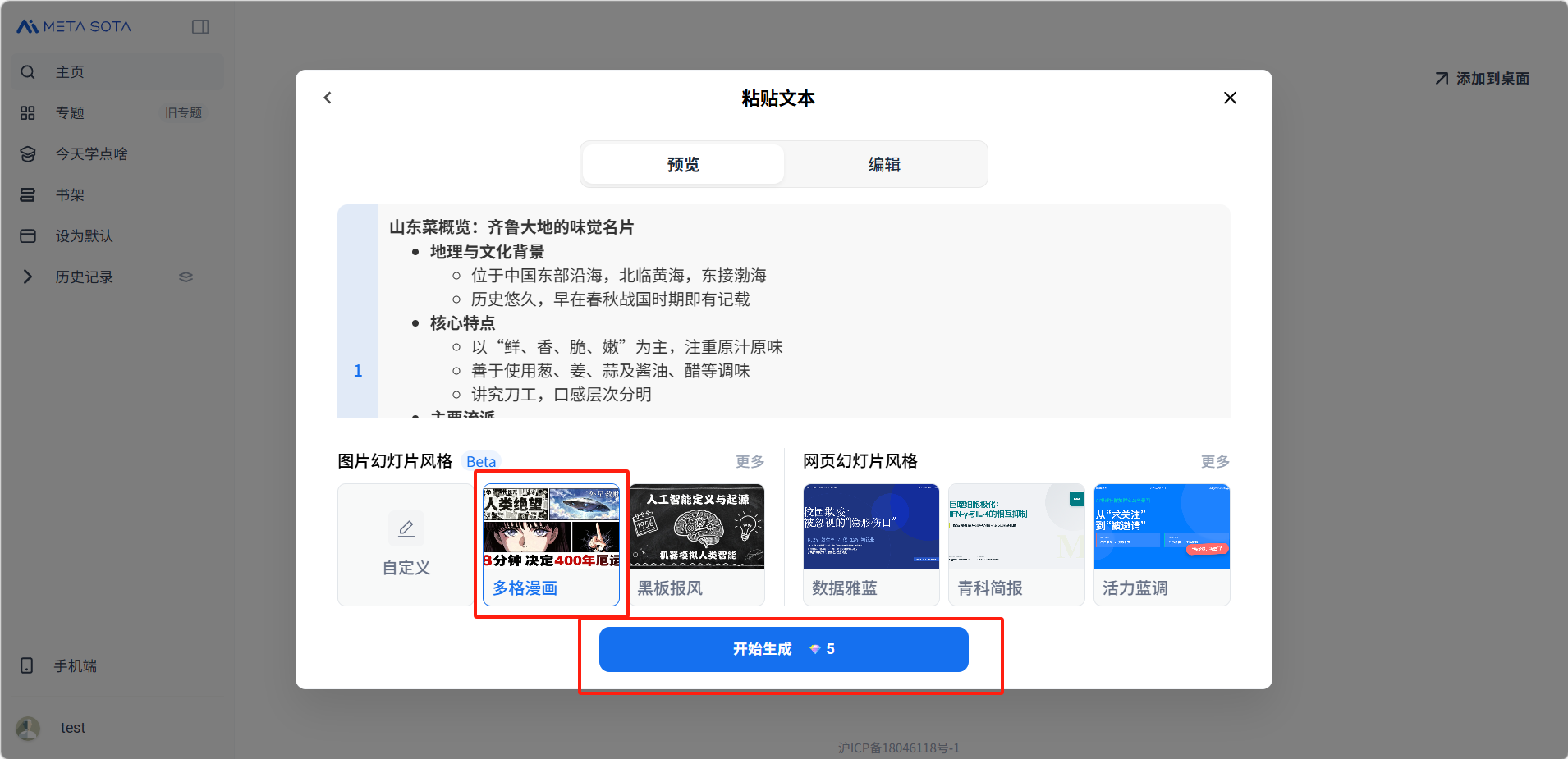Toggle the sidebar collapse icon
The height and width of the screenshot is (759, 1568).
tap(200, 27)
